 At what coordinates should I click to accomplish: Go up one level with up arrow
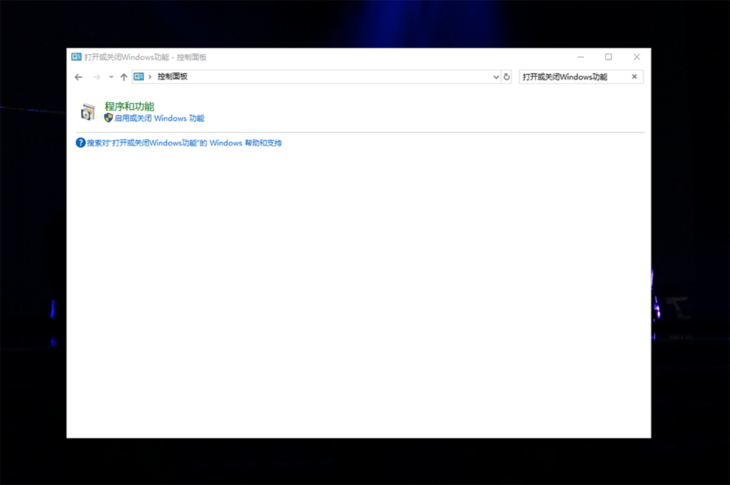pos(123,77)
